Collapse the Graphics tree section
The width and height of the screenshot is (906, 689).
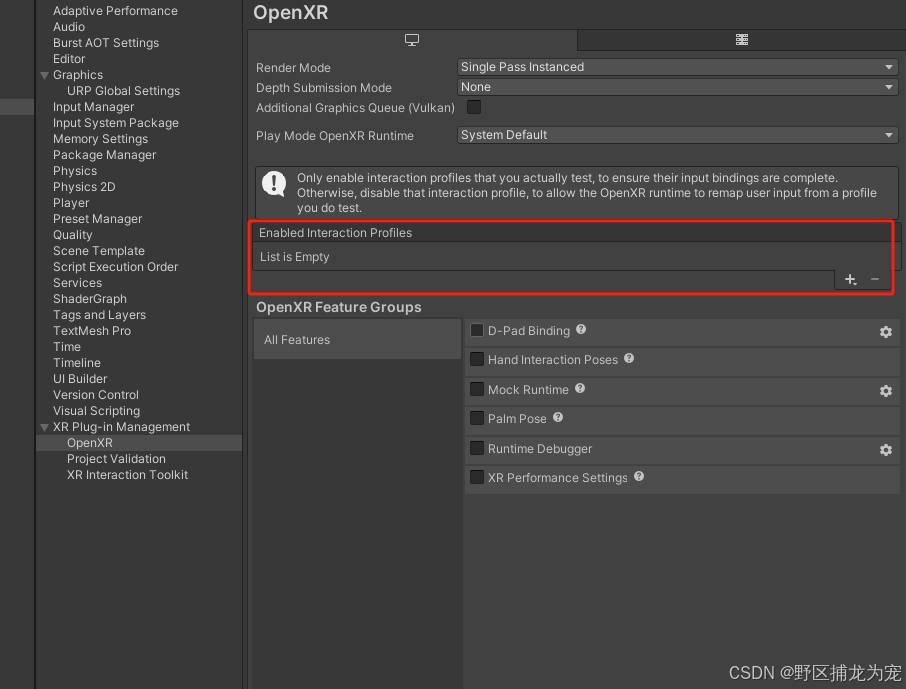point(44,75)
